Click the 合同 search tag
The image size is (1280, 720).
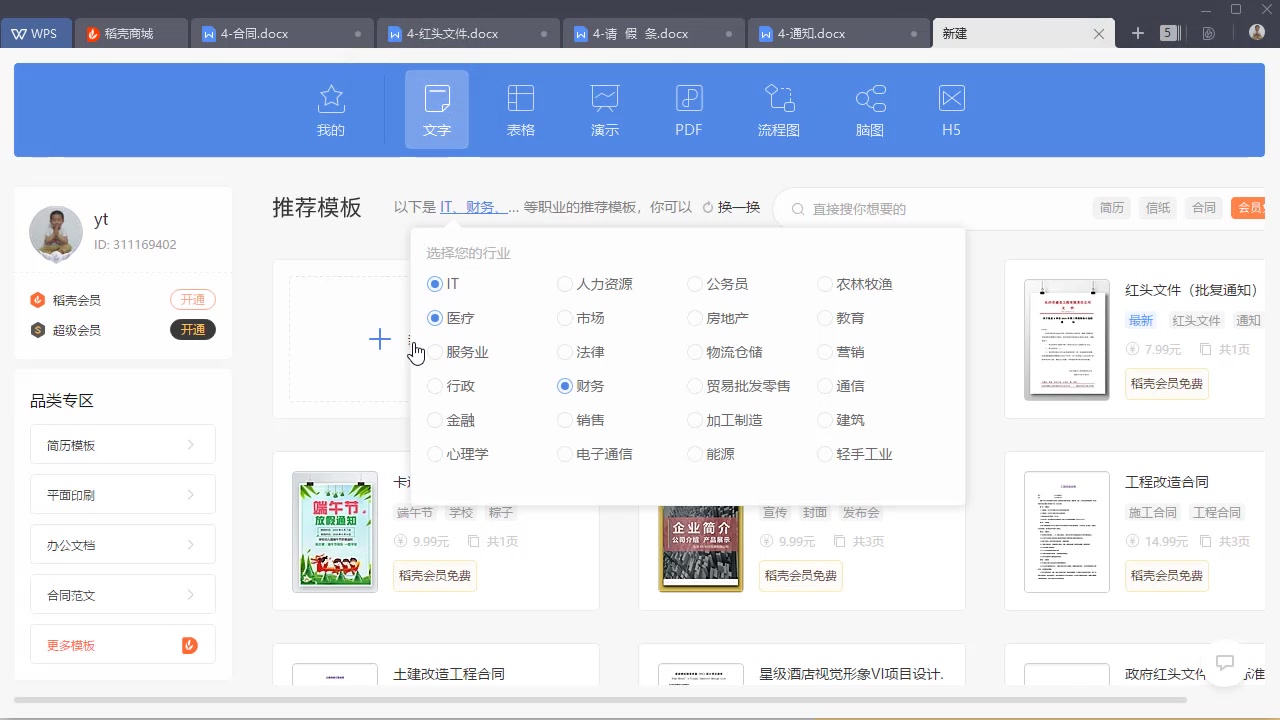tap(1204, 208)
